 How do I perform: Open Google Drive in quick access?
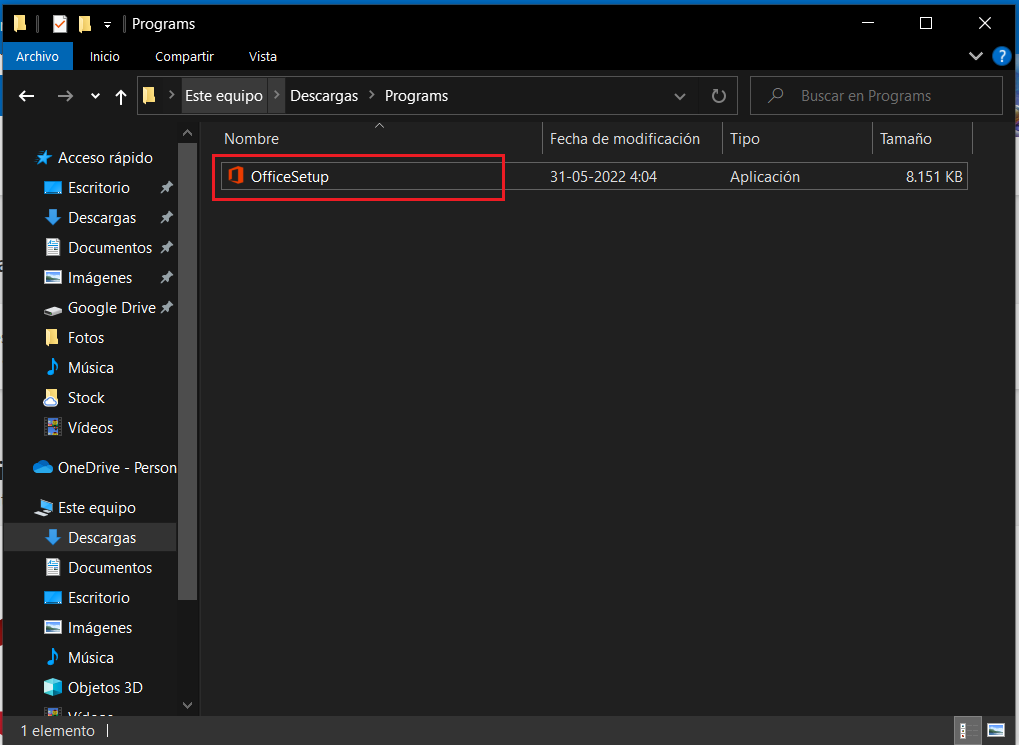[110, 308]
